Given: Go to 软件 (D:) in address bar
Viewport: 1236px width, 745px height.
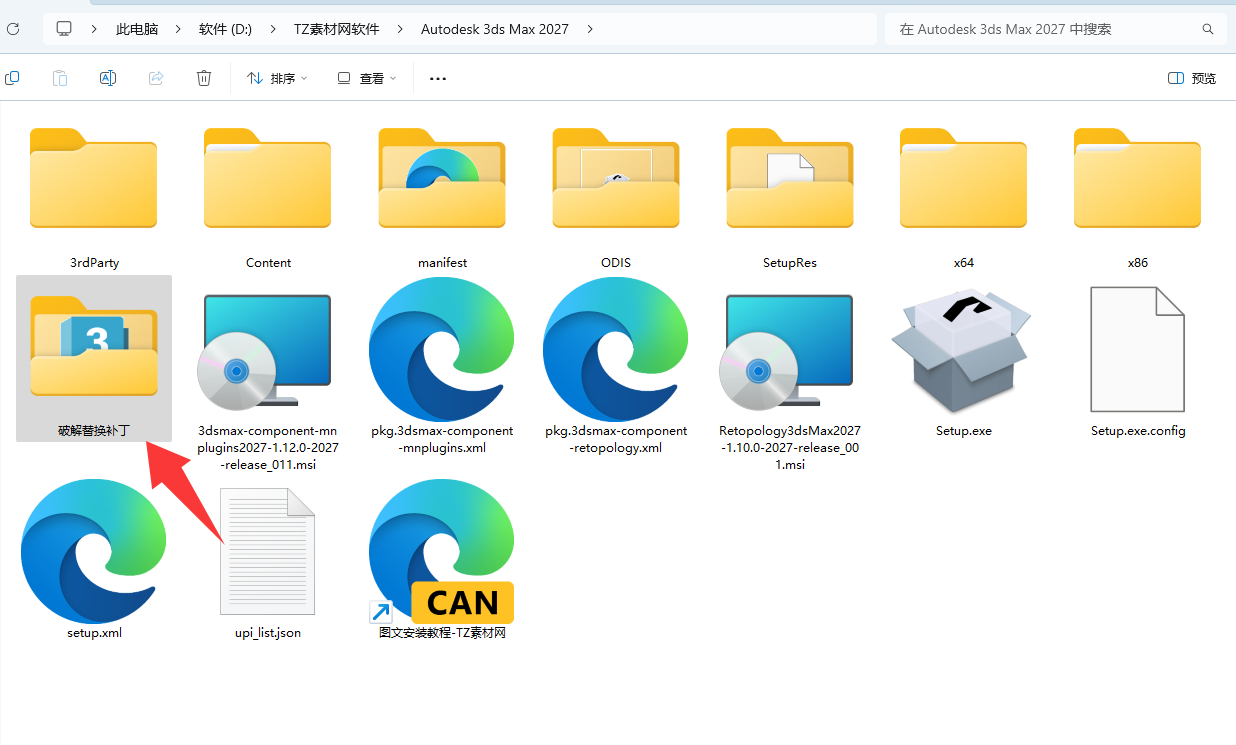Looking at the screenshot, I should [226, 30].
